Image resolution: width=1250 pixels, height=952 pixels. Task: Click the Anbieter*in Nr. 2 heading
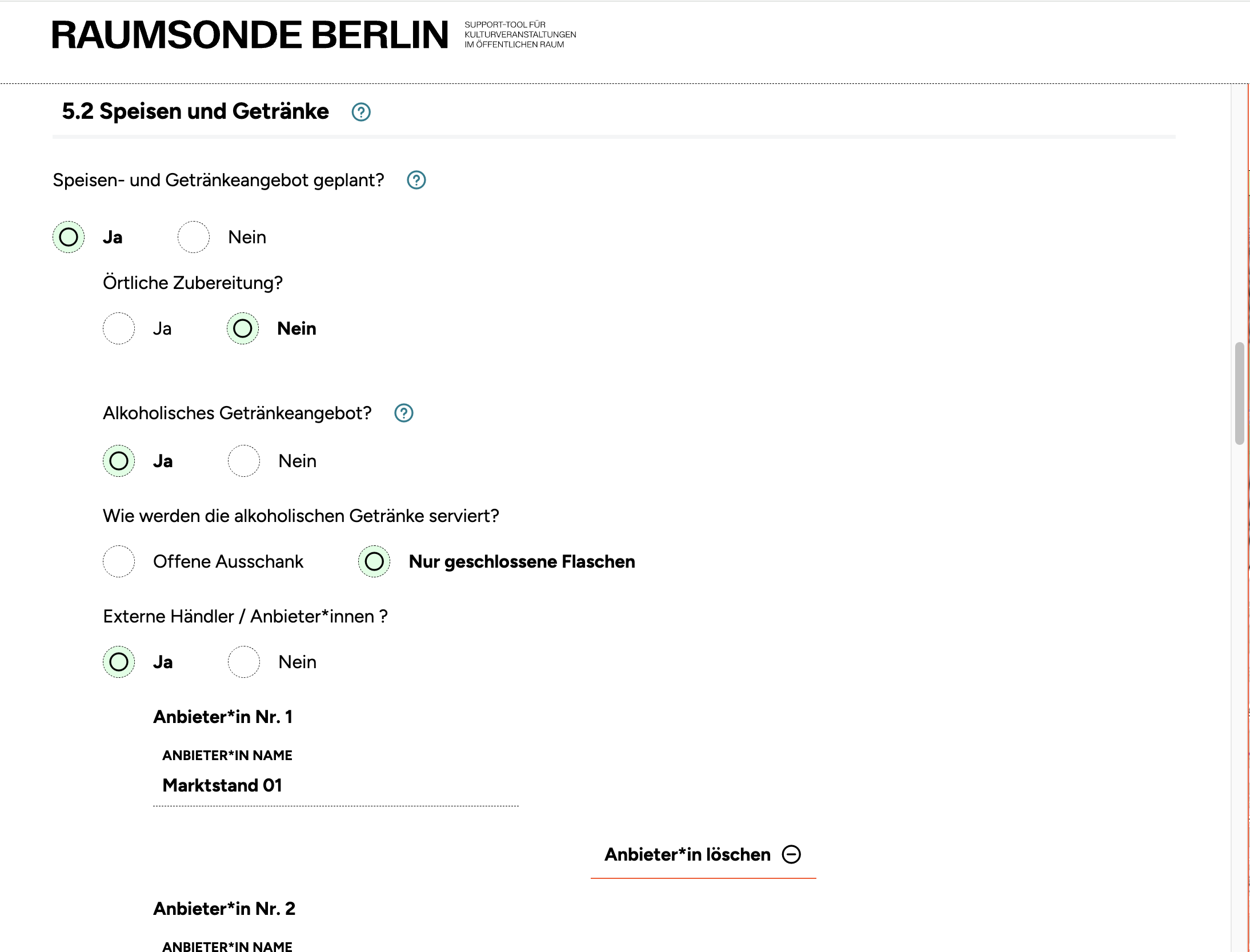pos(224,909)
